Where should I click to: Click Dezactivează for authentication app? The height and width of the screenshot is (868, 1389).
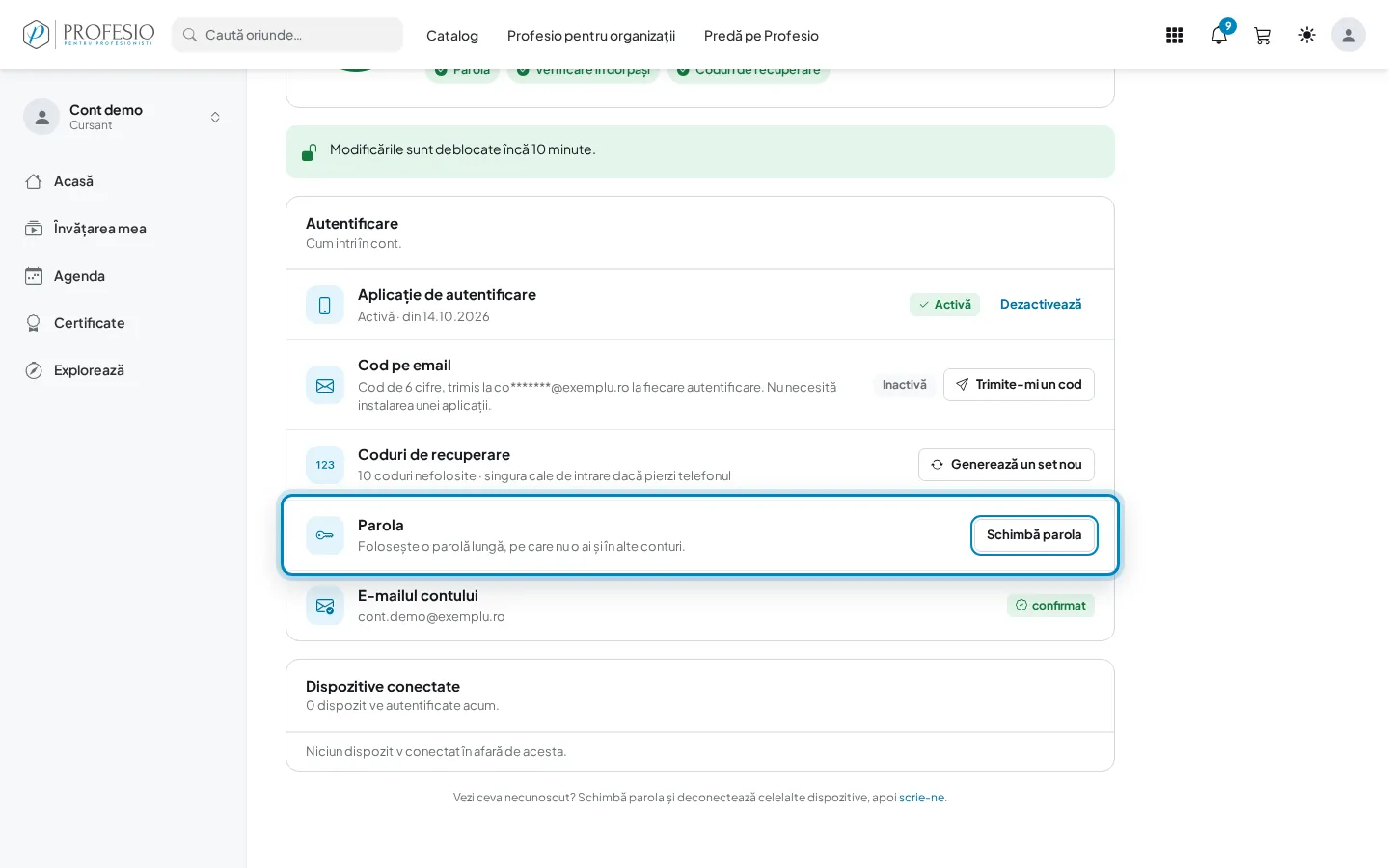coord(1041,305)
